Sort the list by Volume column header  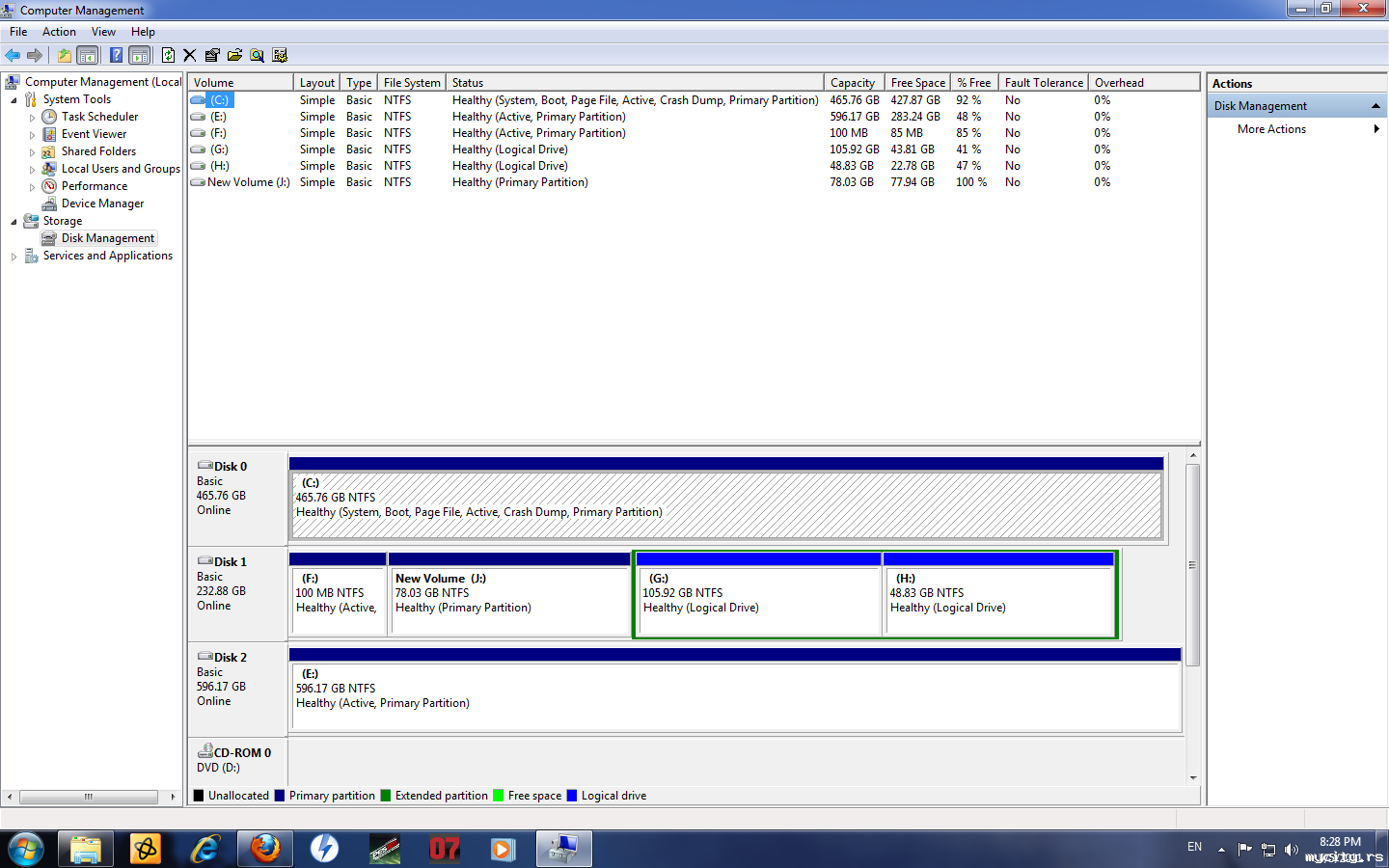(240, 83)
